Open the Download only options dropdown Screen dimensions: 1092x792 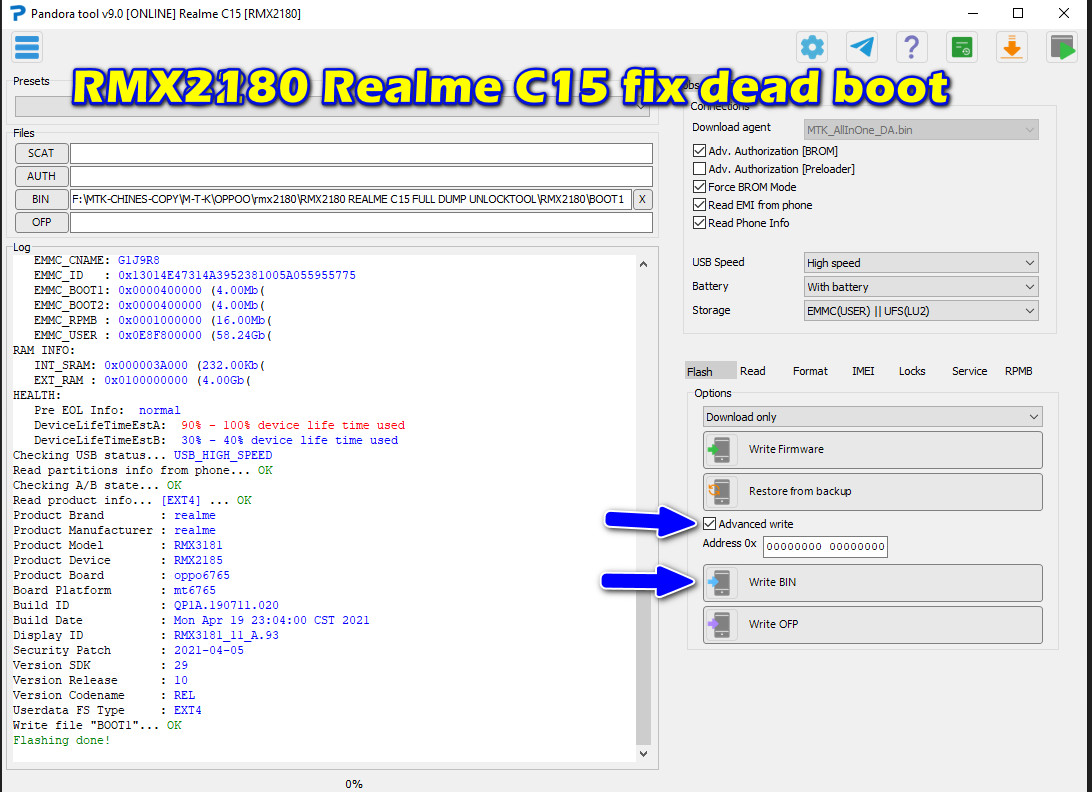pyautogui.click(x=873, y=417)
